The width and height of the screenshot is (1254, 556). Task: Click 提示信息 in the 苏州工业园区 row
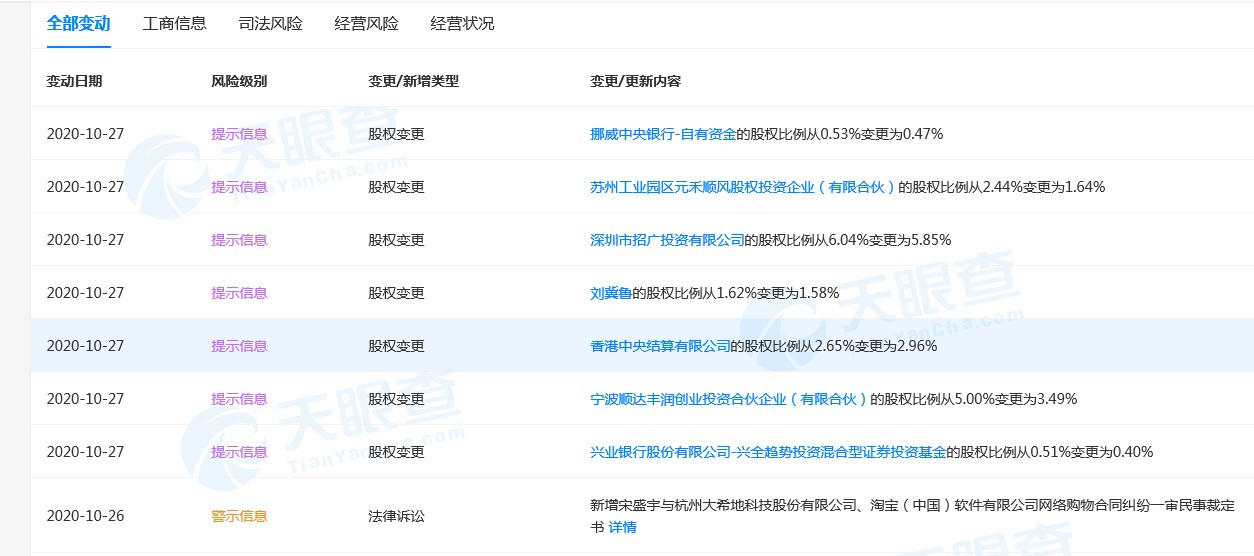coord(239,186)
